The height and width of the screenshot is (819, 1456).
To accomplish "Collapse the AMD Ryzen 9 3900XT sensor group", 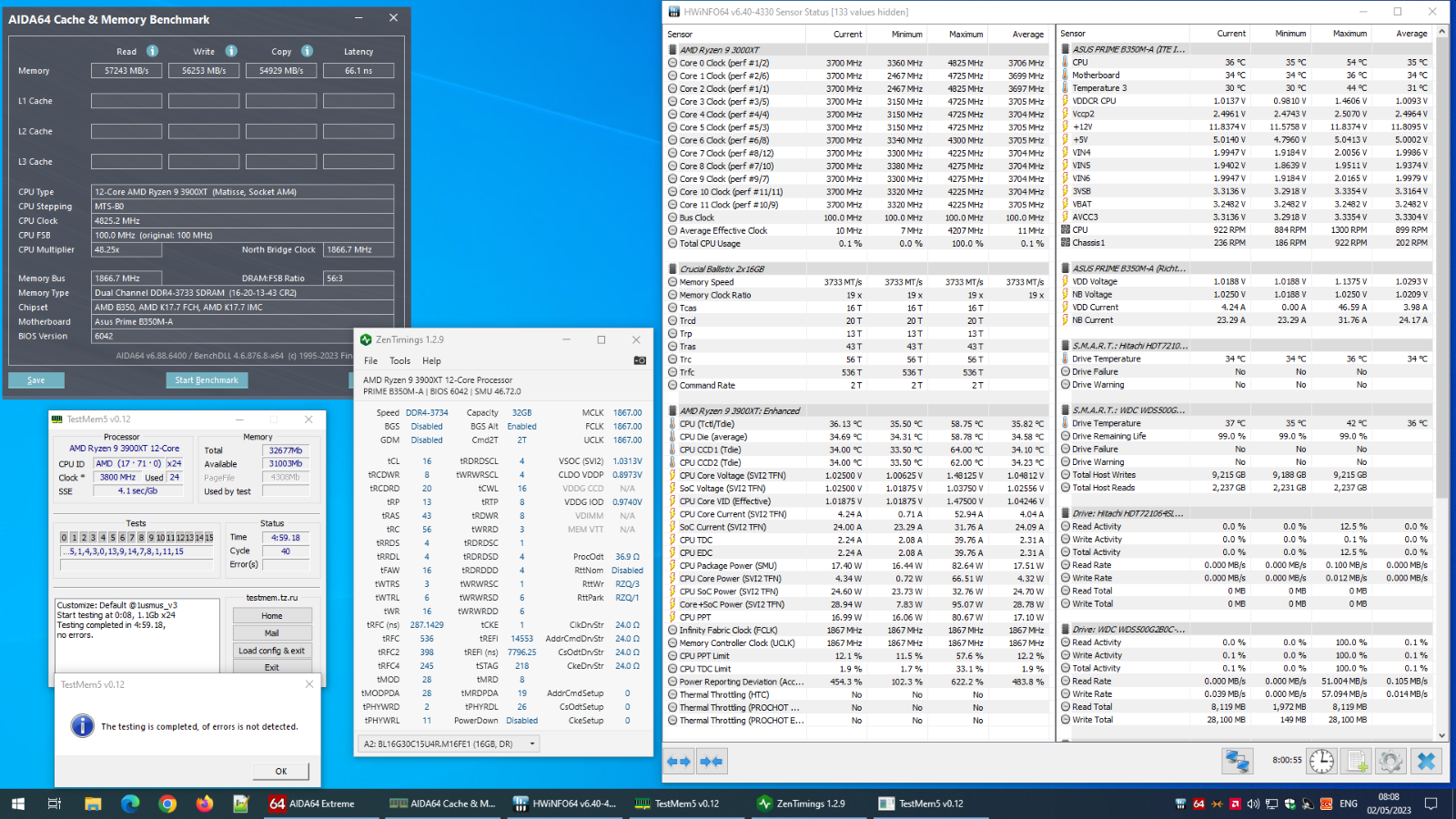I will pos(672,50).
